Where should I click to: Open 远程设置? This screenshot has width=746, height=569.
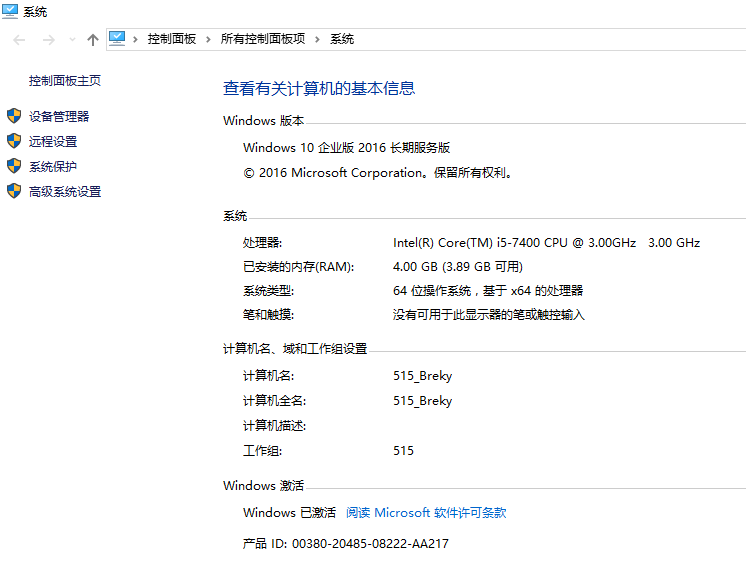[x=53, y=142]
